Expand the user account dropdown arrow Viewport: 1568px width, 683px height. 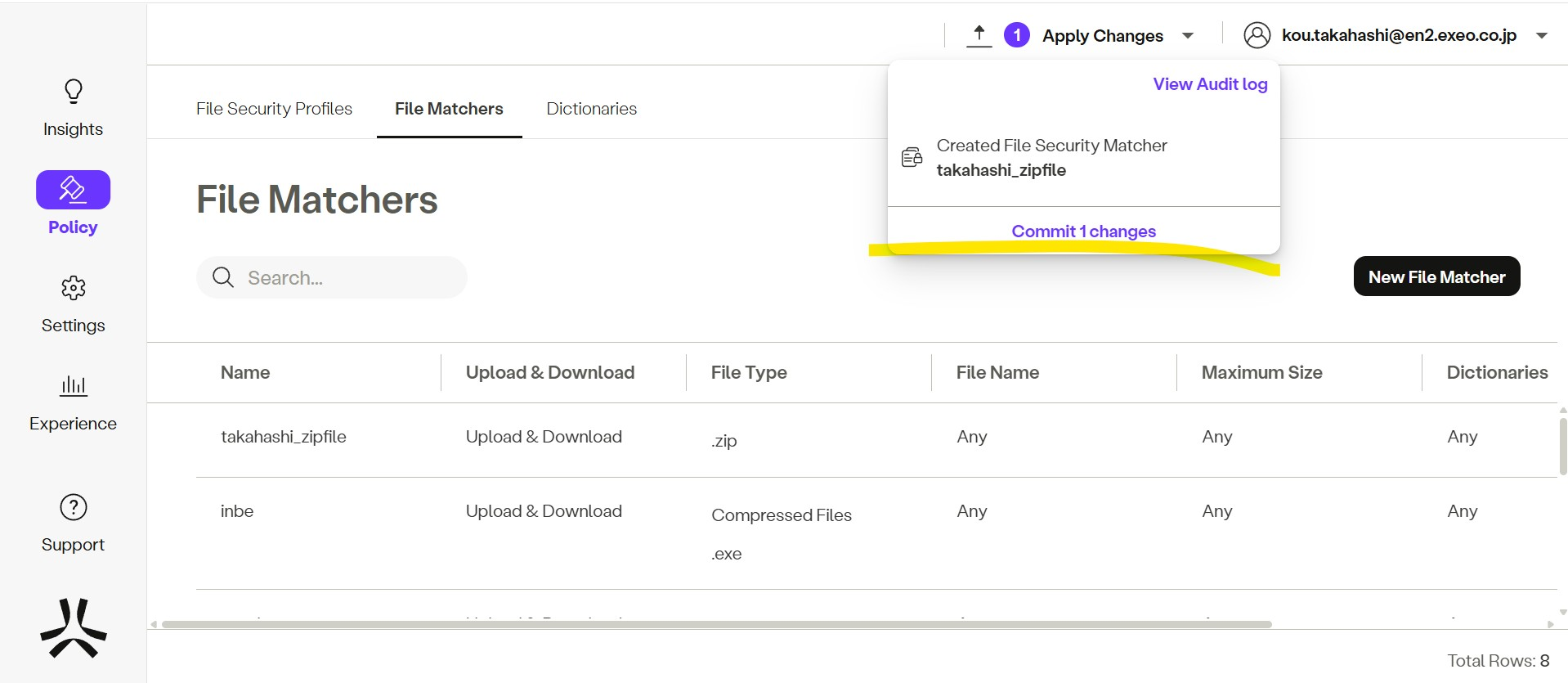pos(1542,36)
